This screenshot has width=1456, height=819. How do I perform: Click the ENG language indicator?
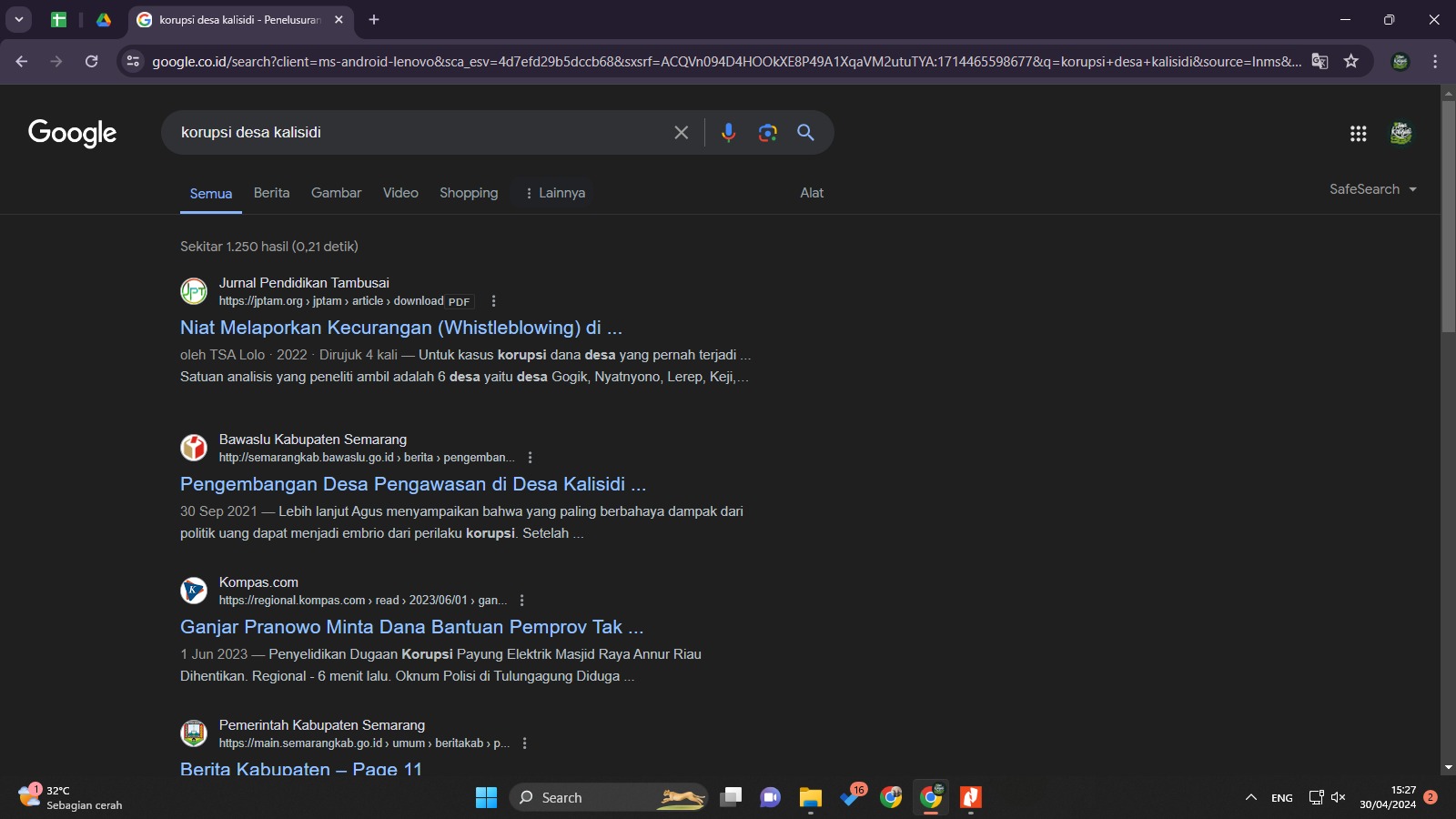pos(1282,797)
